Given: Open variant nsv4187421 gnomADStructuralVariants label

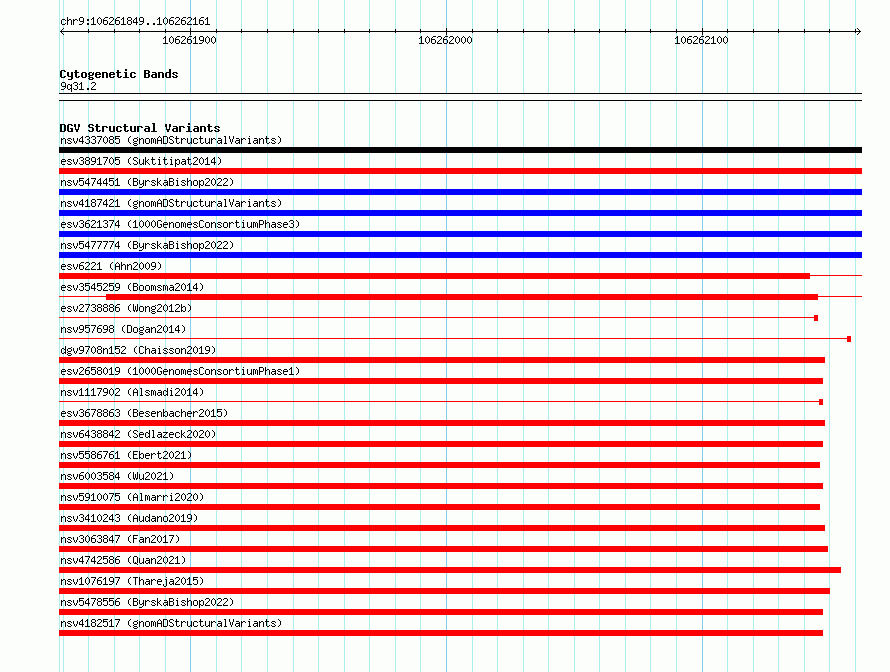Looking at the screenshot, I should (x=171, y=203).
